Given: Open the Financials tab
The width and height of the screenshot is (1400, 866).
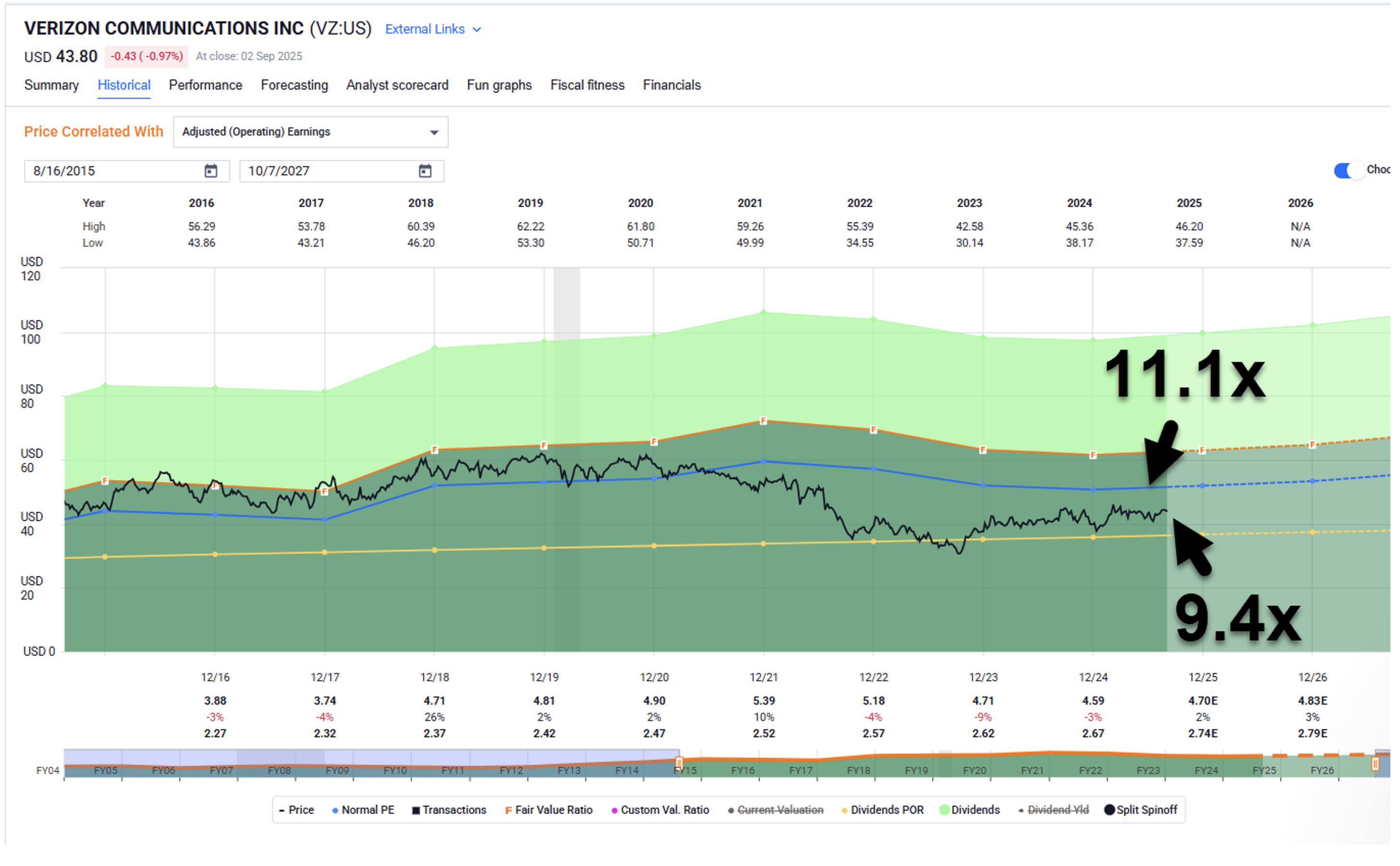Looking at the screenshot, I should pyautogui.click(x=672, y=85).
